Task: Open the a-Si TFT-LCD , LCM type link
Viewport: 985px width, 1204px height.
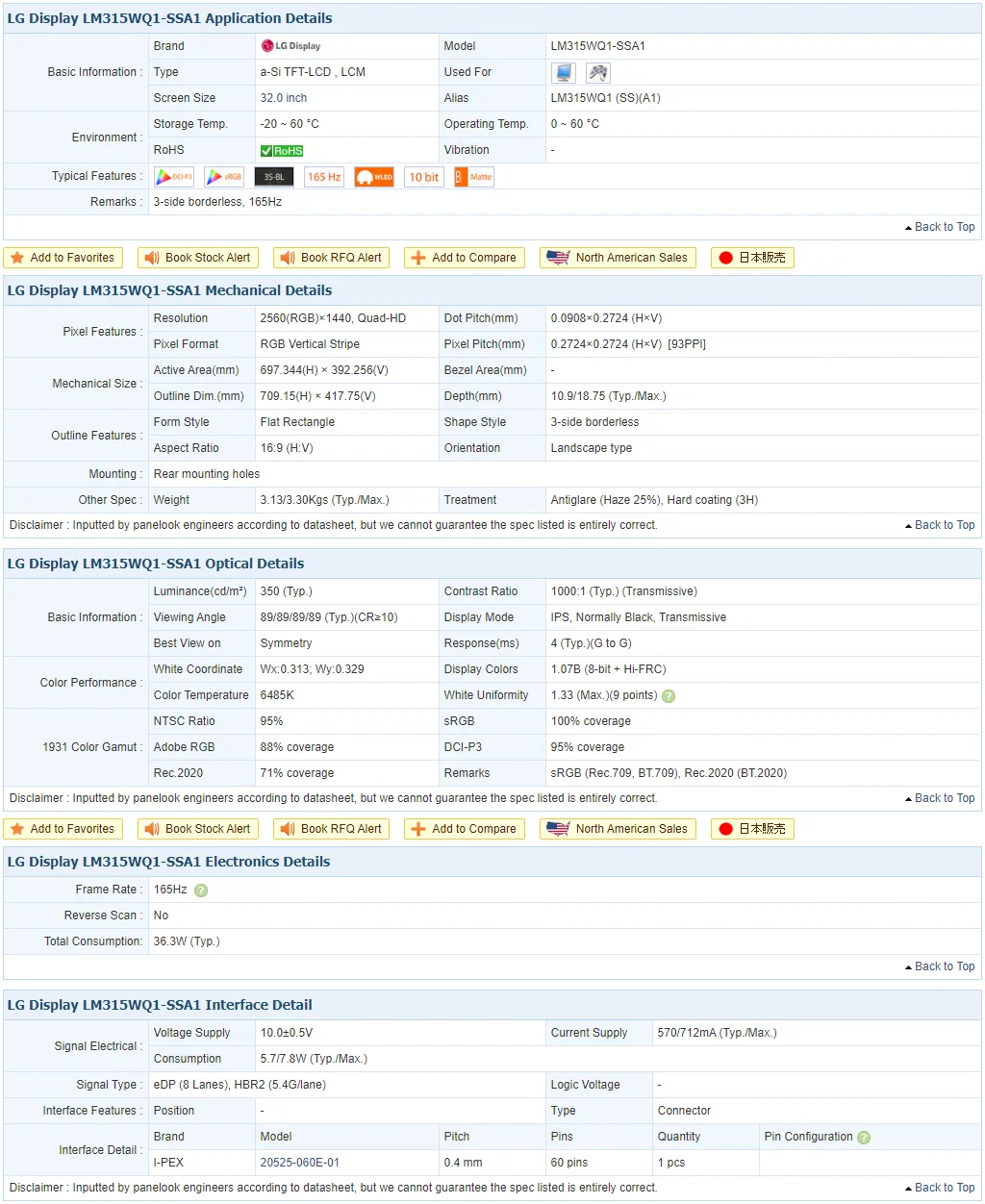Action: pos(313,72)
